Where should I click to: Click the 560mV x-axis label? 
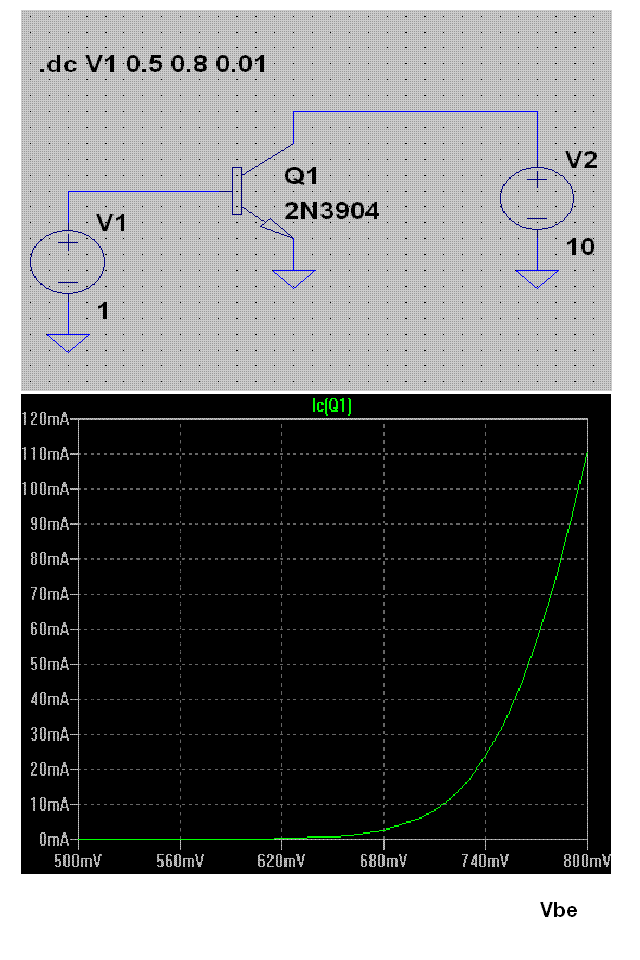179,861
